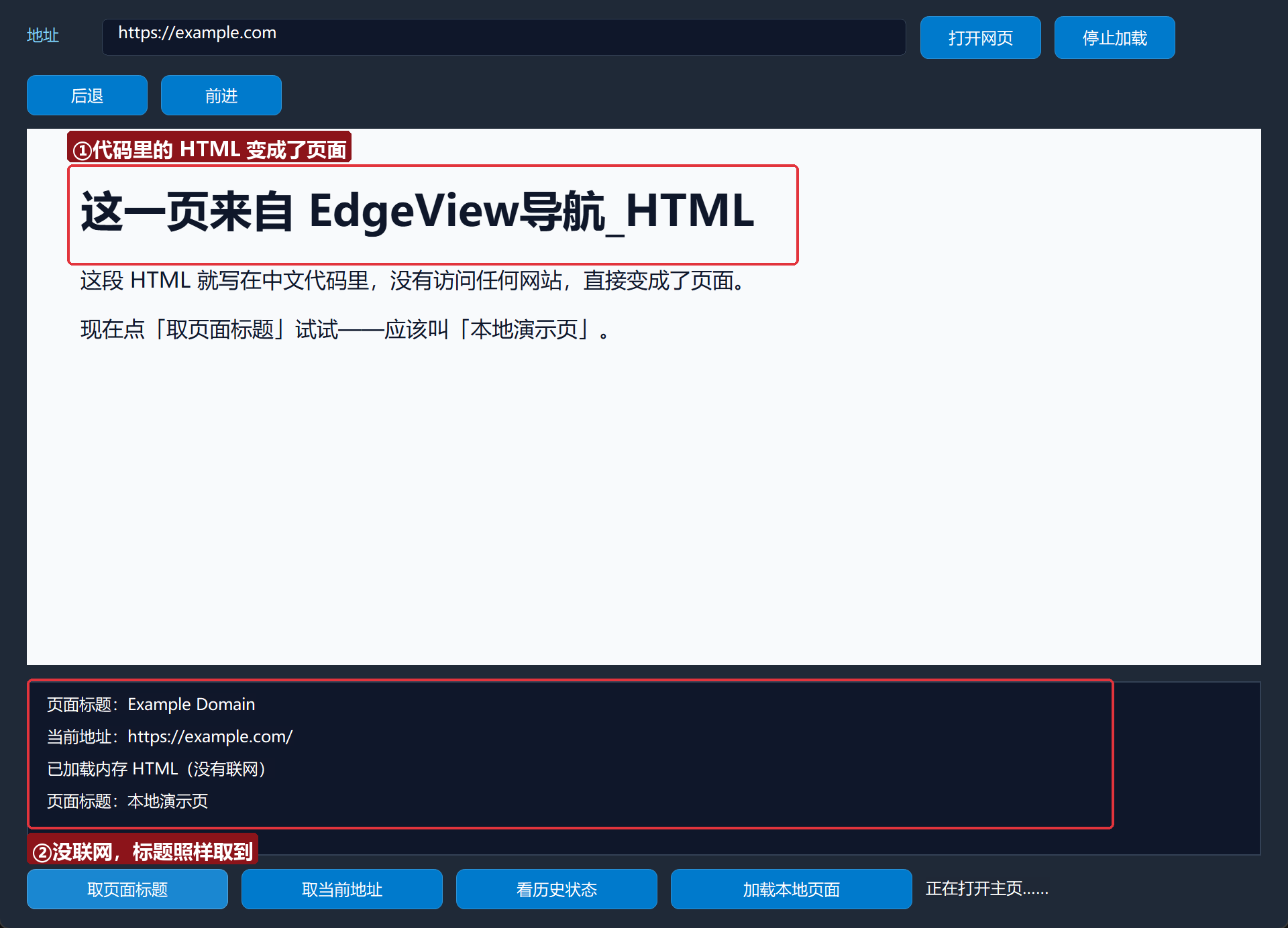
Task: Click the 打开网页 button
Action: (x=980, y=38)
